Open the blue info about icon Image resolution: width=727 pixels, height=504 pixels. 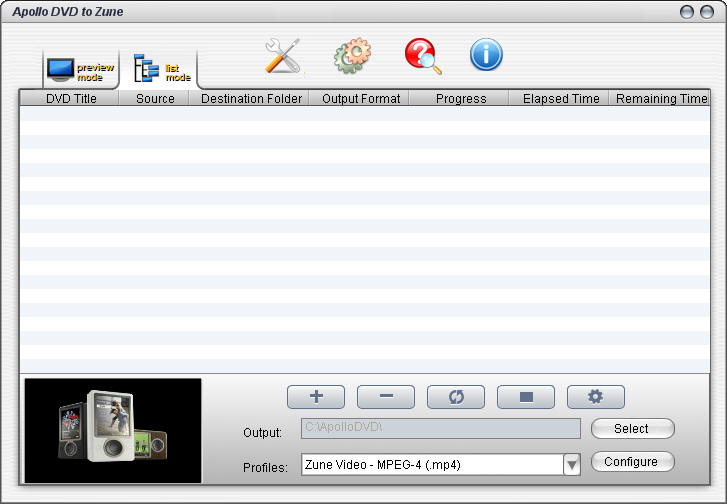[x=486, y=54]
